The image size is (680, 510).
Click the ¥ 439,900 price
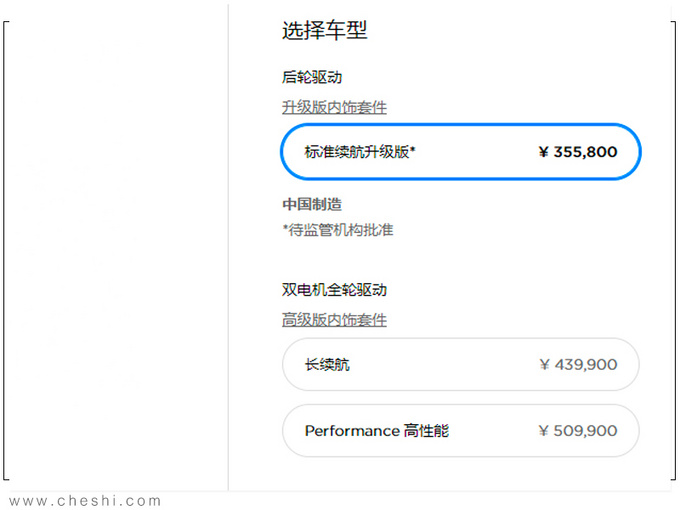[x=577, y=365]
